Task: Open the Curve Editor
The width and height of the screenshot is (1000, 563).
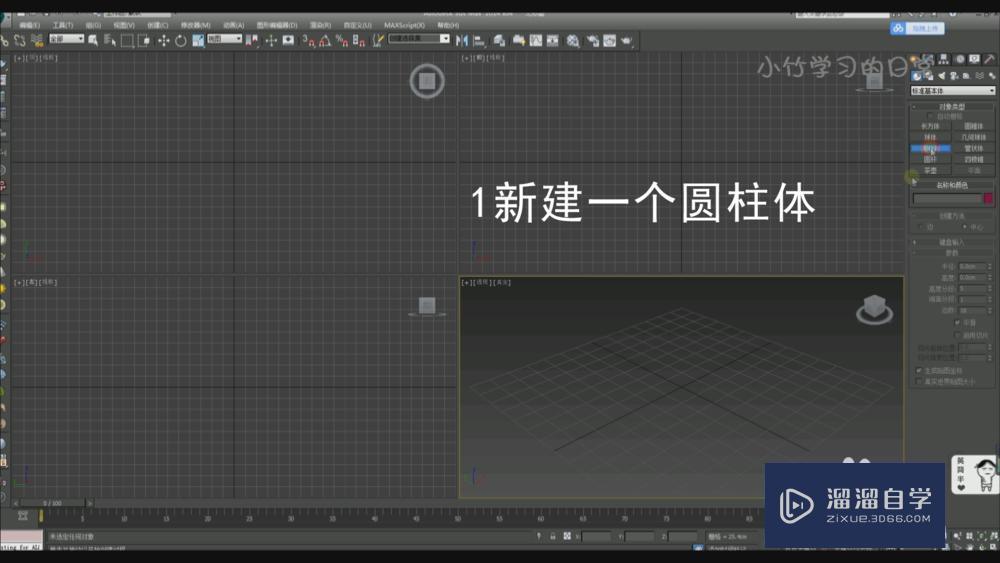Action: [536, 41]
